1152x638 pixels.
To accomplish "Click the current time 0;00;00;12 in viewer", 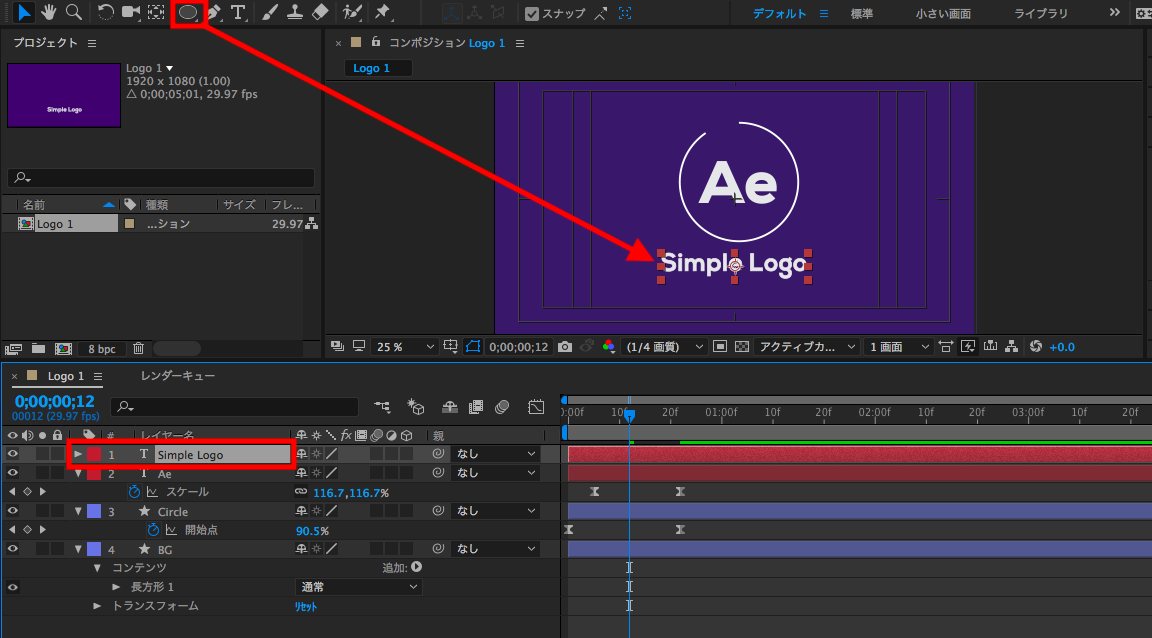I will tap(519, 347).
